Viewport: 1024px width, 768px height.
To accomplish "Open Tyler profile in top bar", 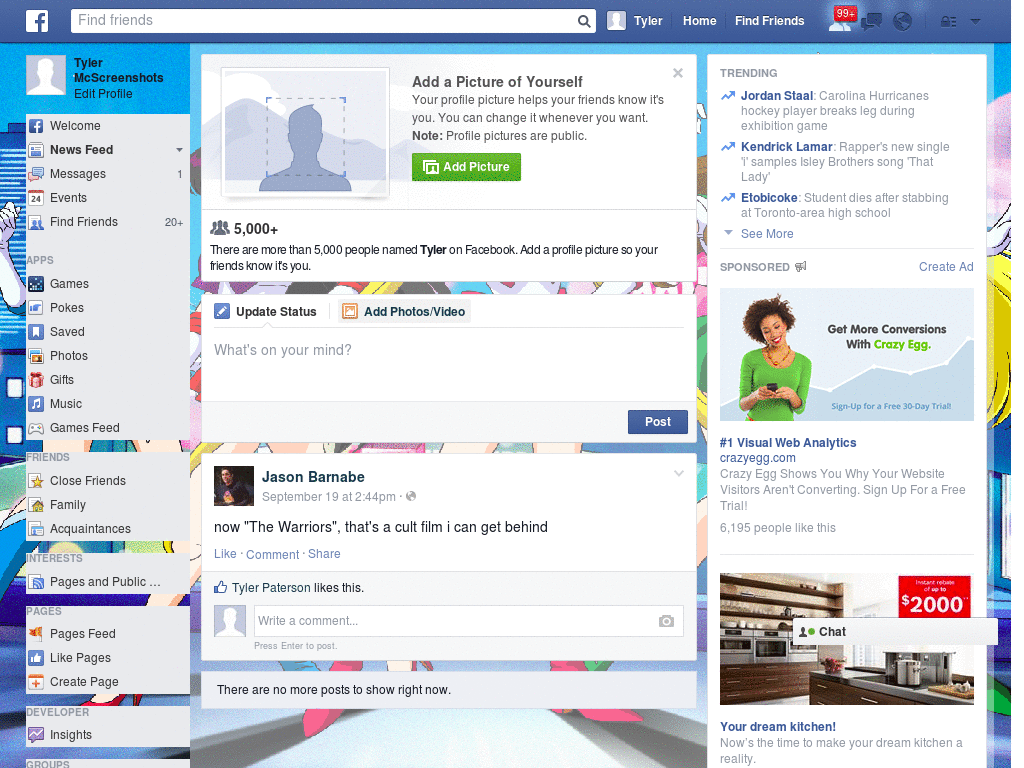I will pyautogui.click(x=635, y=21).
